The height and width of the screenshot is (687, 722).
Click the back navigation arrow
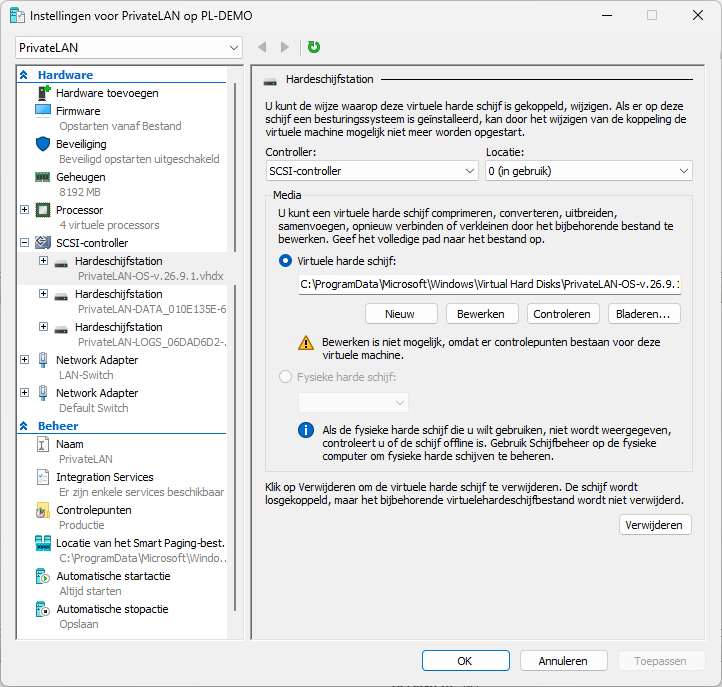click(x=262, y=47)
